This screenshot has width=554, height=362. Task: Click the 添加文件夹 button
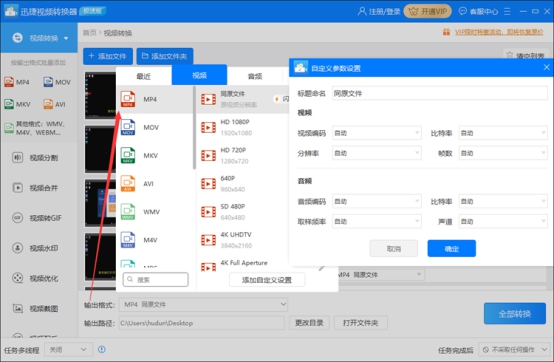[x=165, y=56]
